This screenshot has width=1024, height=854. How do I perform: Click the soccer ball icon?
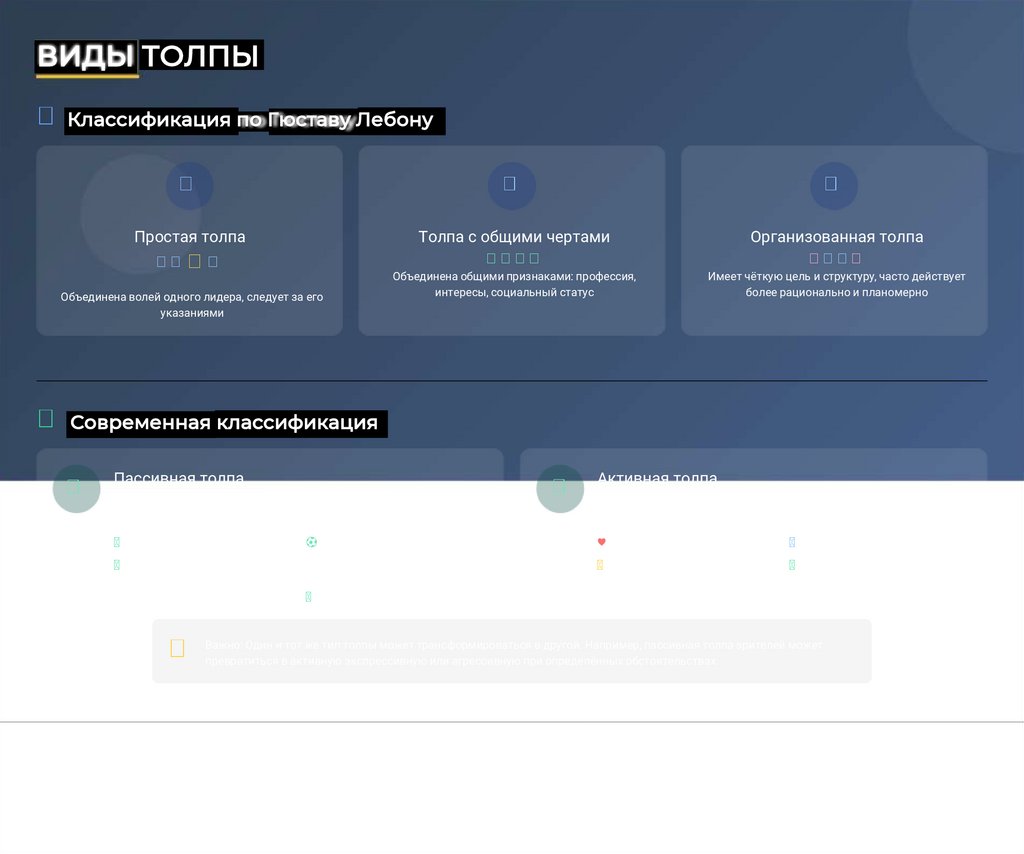(312, 542)
